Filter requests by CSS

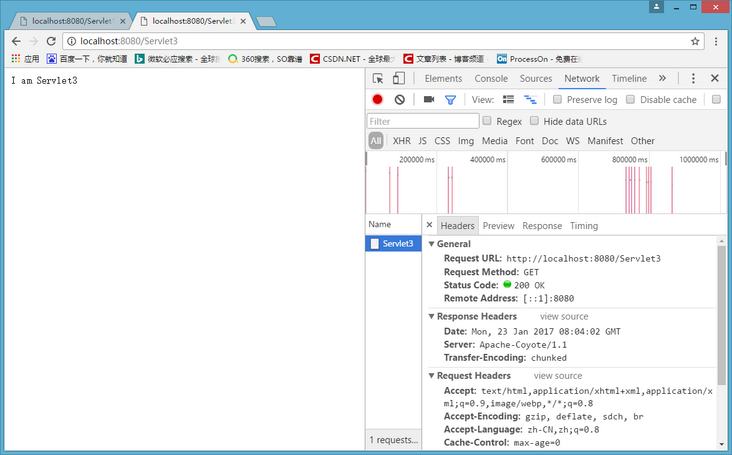pos(442,141)
